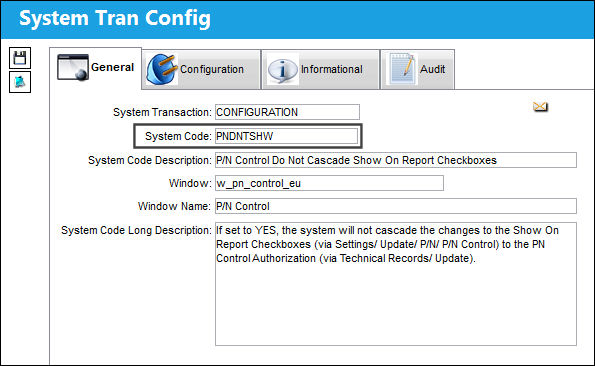Go to the Audit tab label
595x366 pixels.
(x=432, y=69)
